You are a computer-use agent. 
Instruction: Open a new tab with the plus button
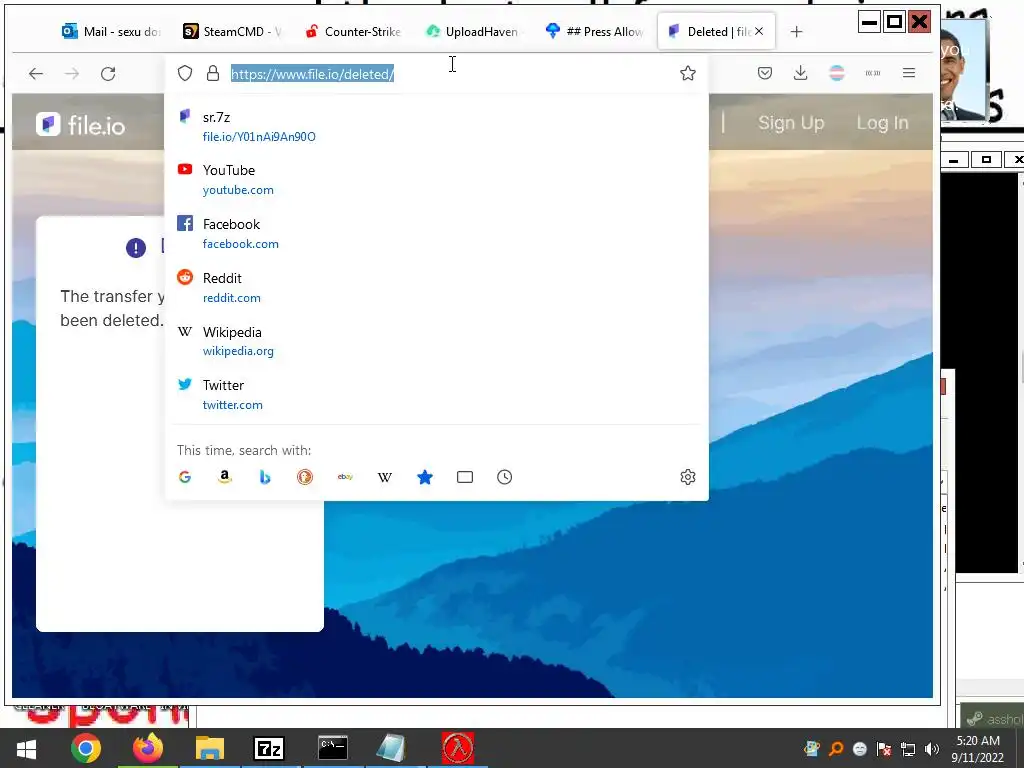point(796,31)
